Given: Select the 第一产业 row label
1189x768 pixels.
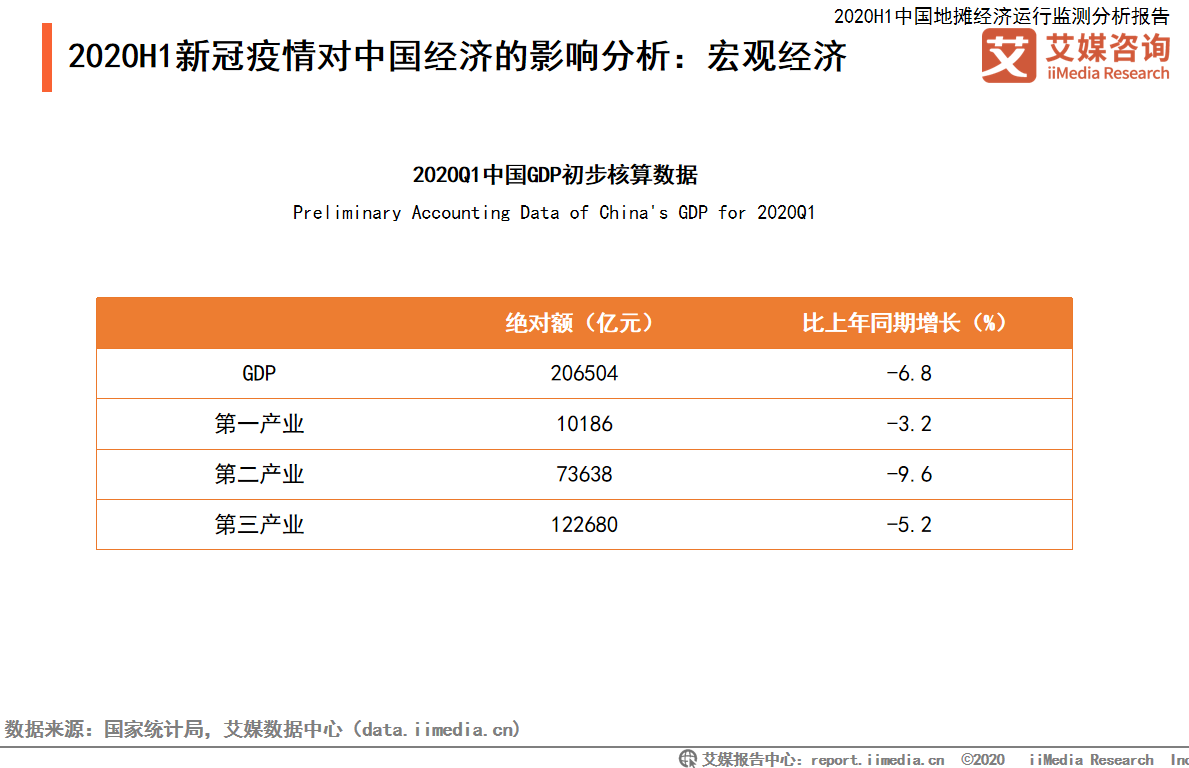Looking at the screenshot, I should pos(259,424).
